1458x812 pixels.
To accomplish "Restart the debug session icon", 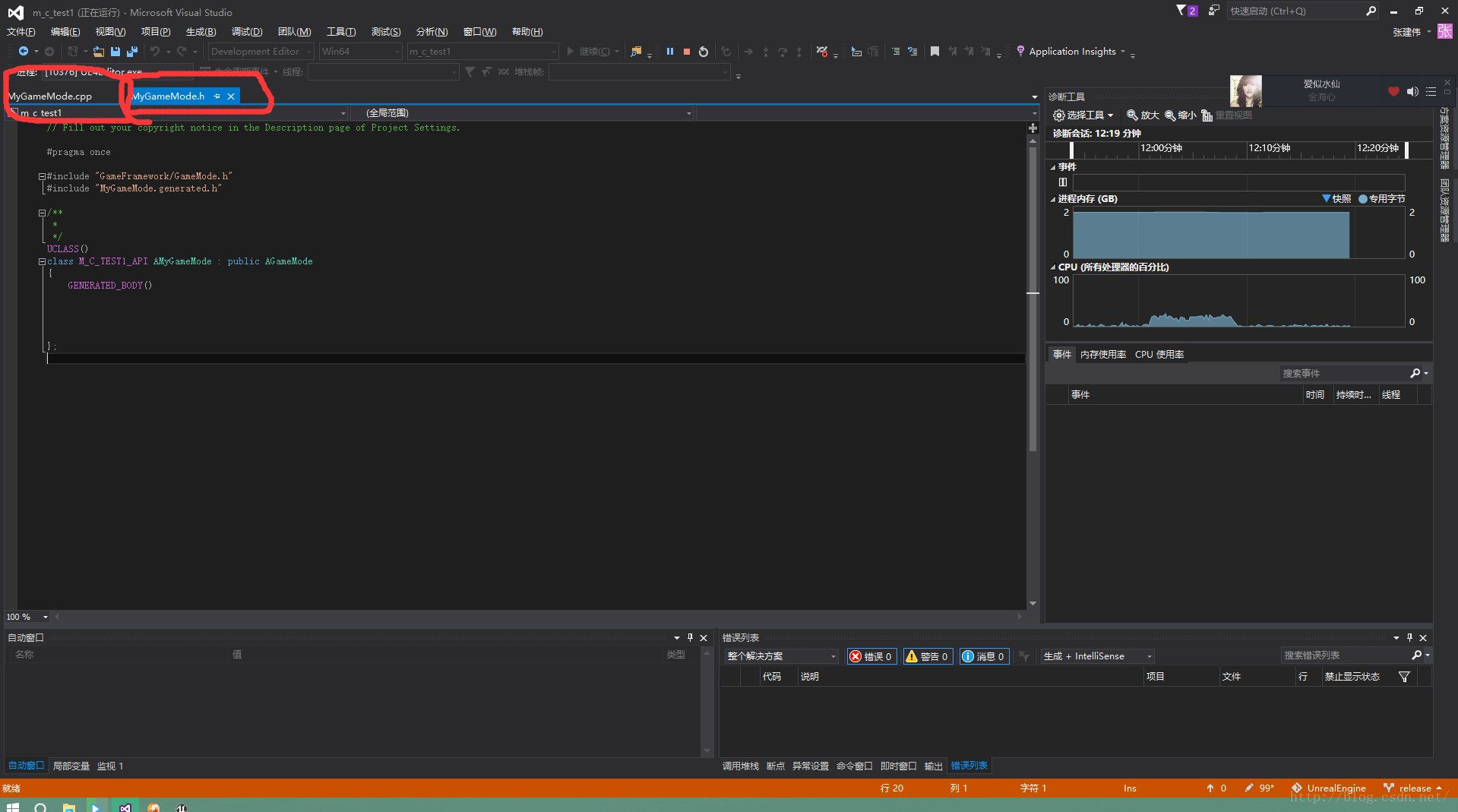I will [704, 52].
